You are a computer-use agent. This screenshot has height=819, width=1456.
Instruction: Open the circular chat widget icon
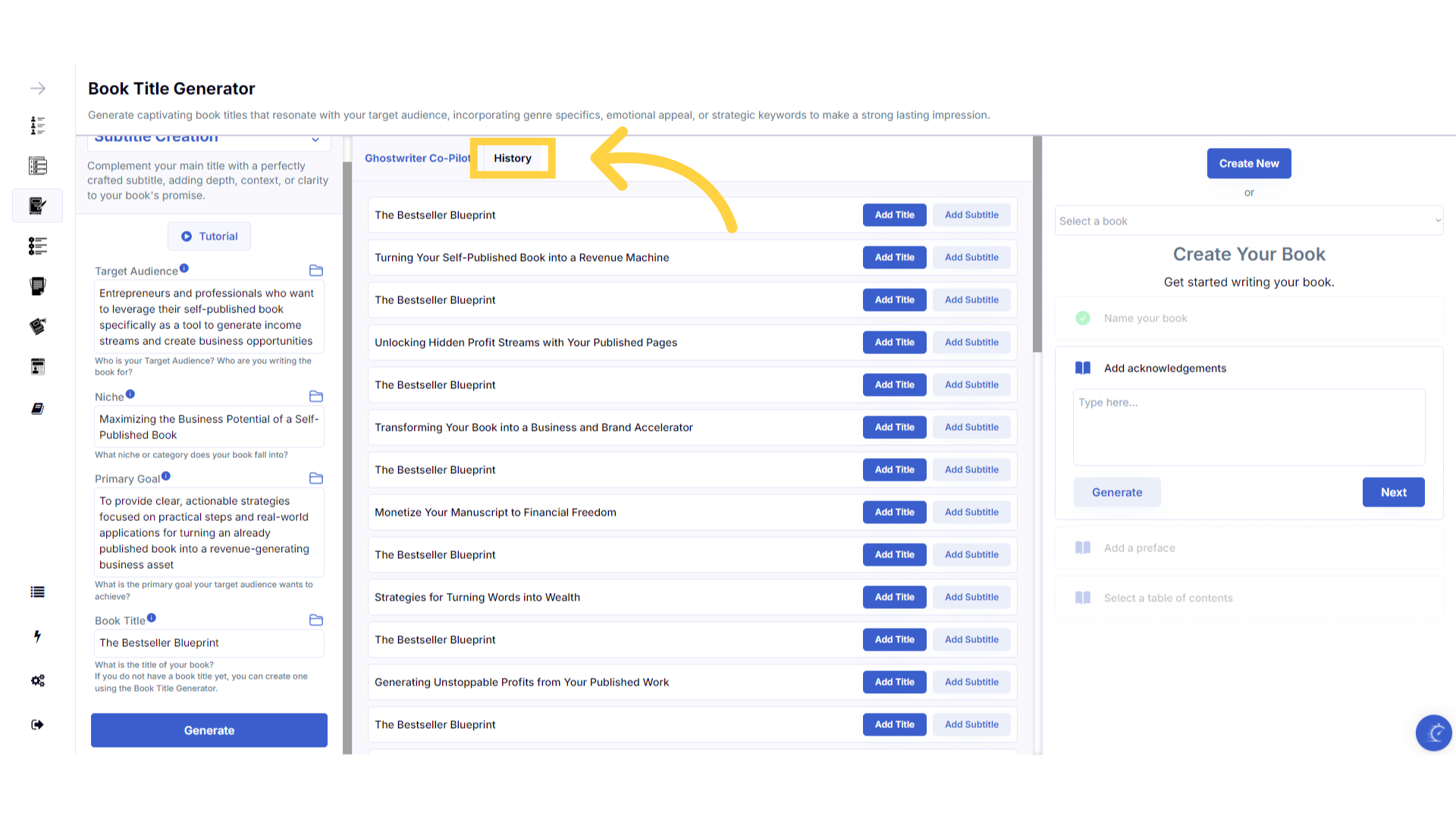tap(1433, 733)
